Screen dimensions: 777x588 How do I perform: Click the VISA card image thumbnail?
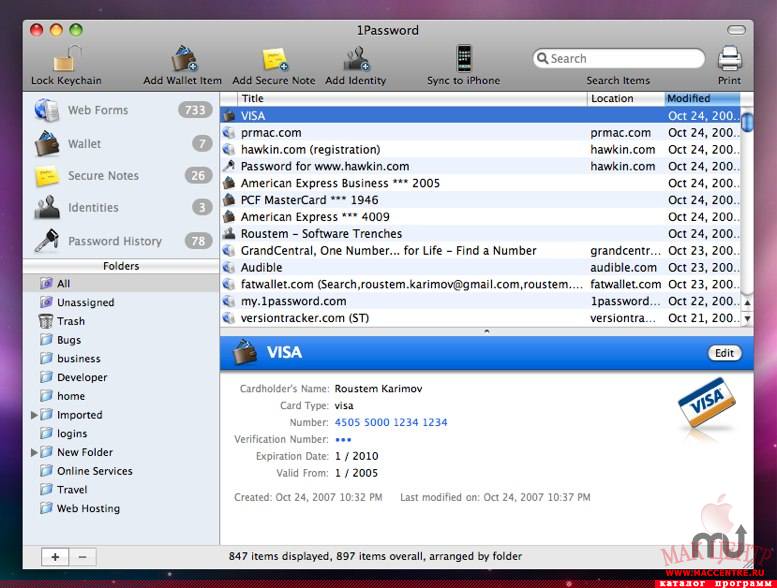(x=707, y=402)
